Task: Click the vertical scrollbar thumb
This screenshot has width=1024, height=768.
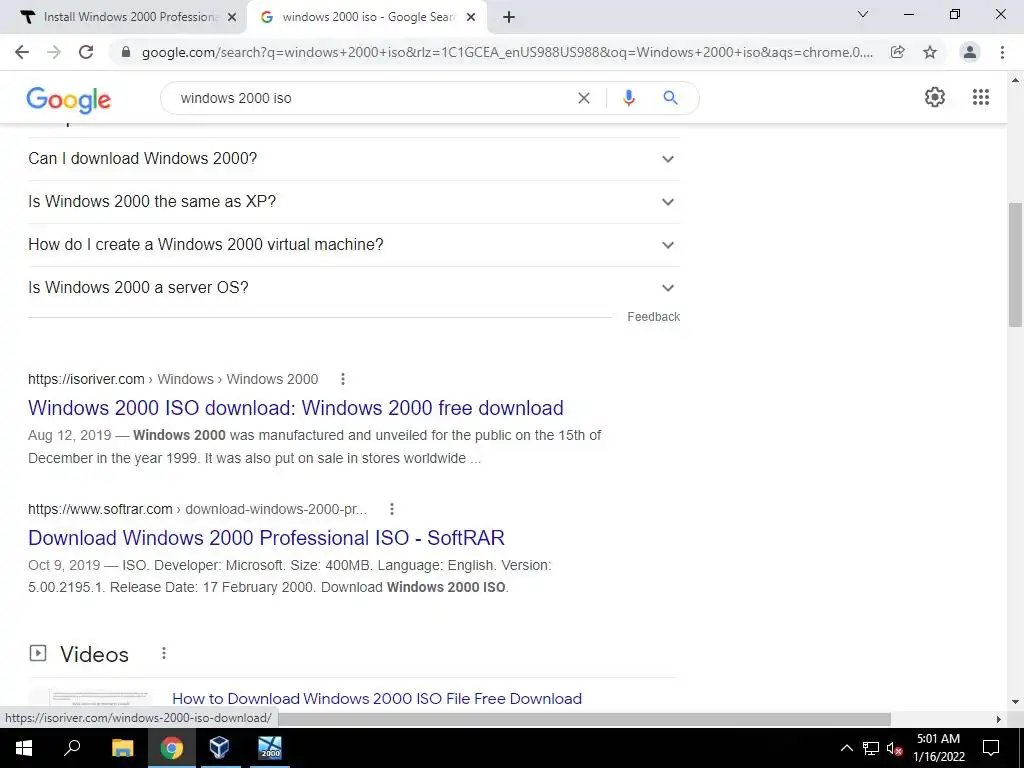Action: 1015,264
